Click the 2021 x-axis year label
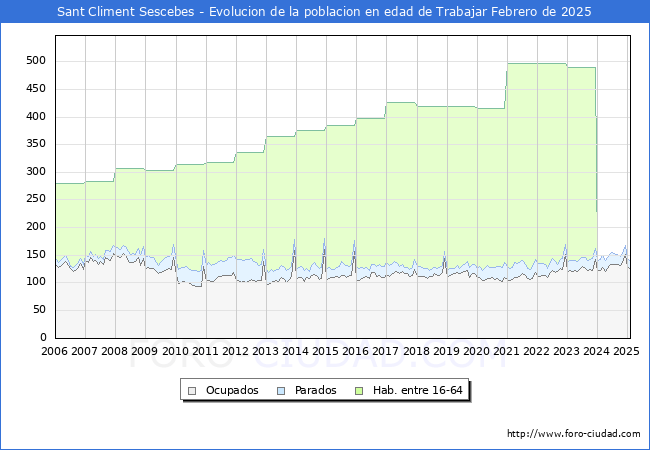This screenshot has height=450, width=650. [506, 351]
